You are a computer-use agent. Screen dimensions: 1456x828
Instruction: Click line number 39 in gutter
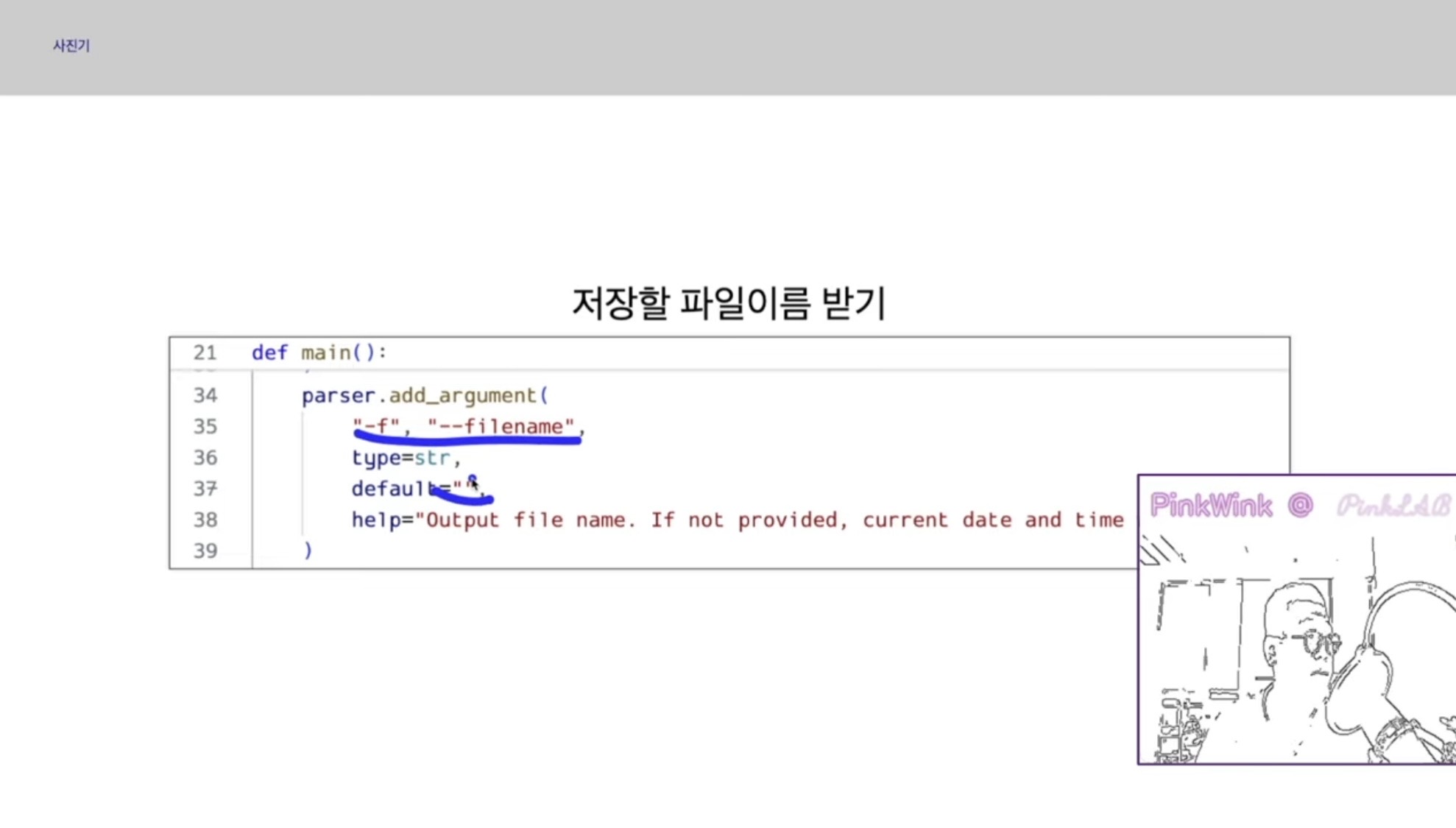(205, 551)
